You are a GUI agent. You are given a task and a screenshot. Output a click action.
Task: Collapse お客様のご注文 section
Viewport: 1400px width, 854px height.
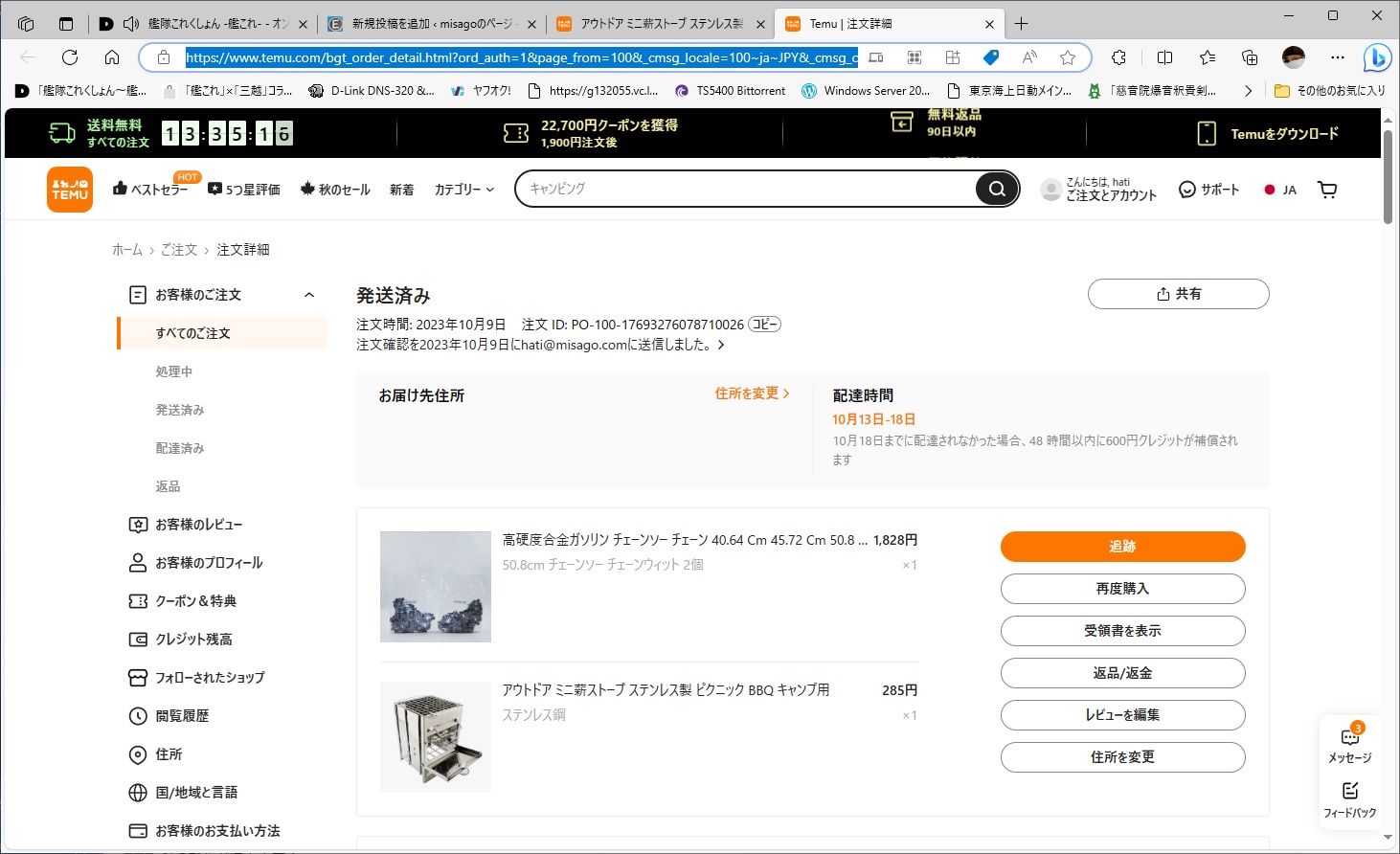309,295
